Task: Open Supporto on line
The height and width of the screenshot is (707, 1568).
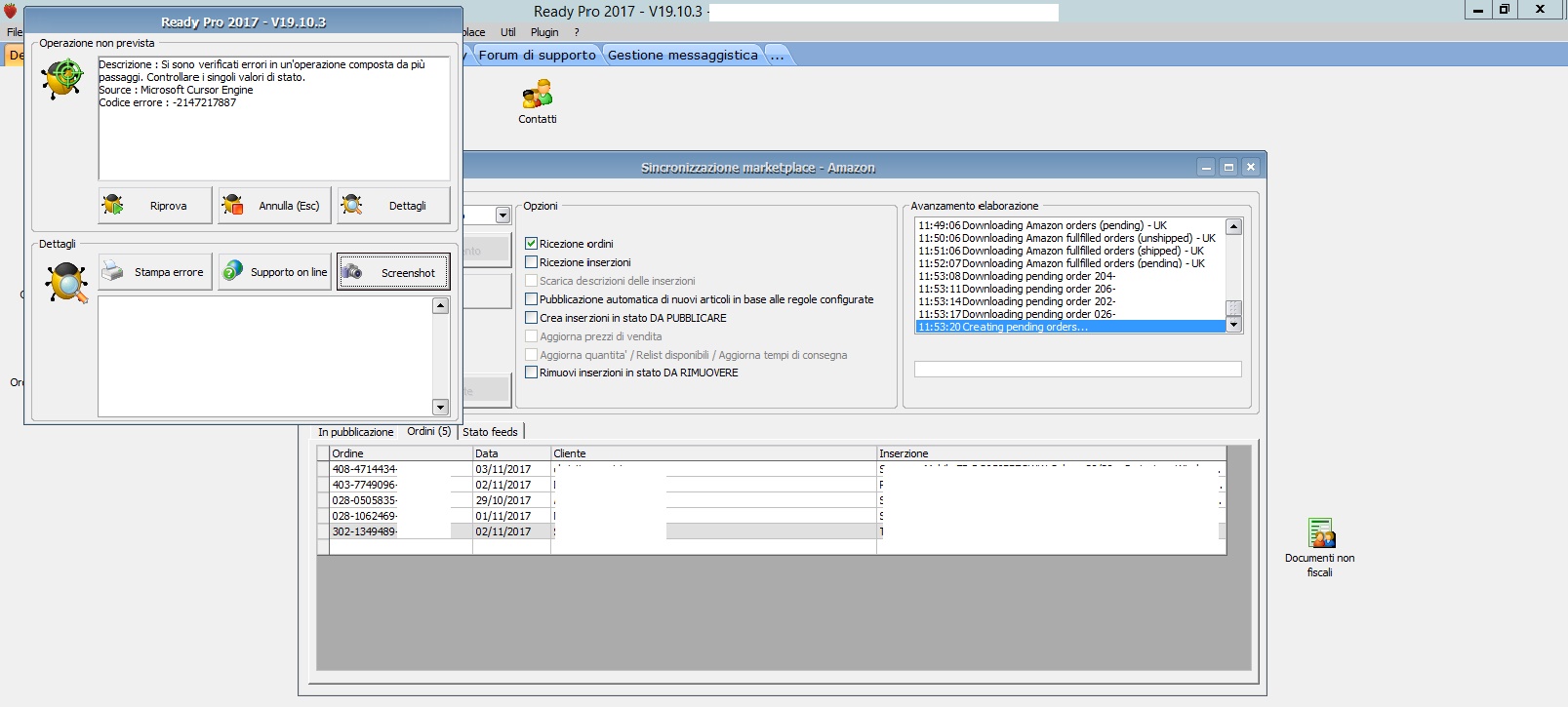Action: (x=275, y=272)
